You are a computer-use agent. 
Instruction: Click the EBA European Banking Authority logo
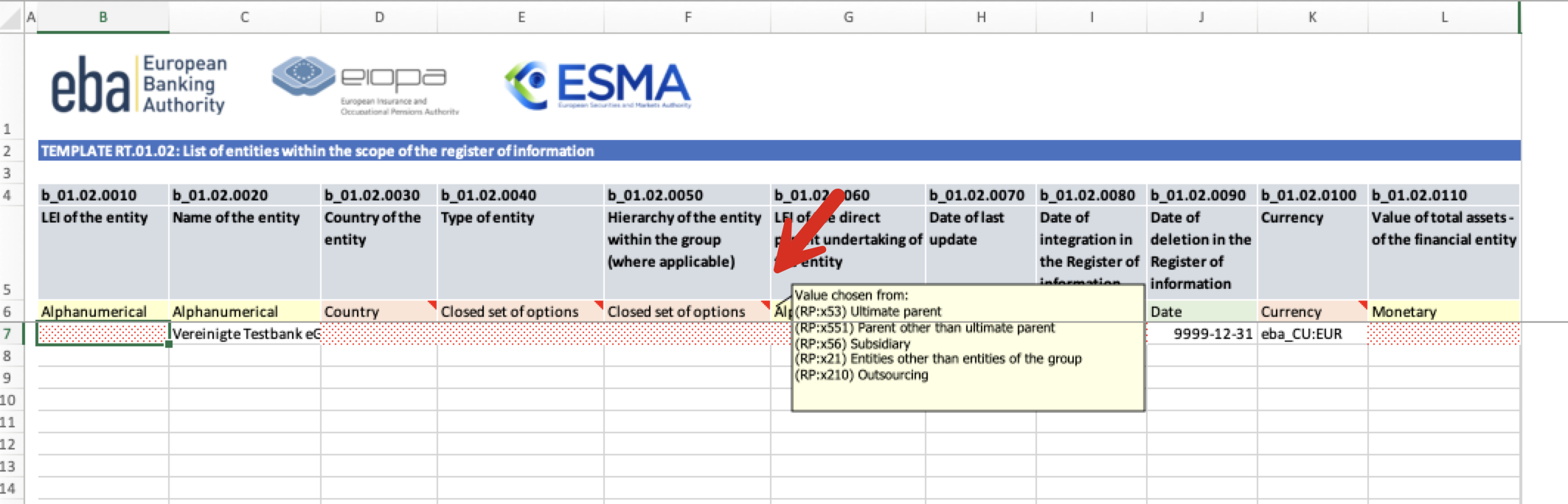click(x=138, y=85)
